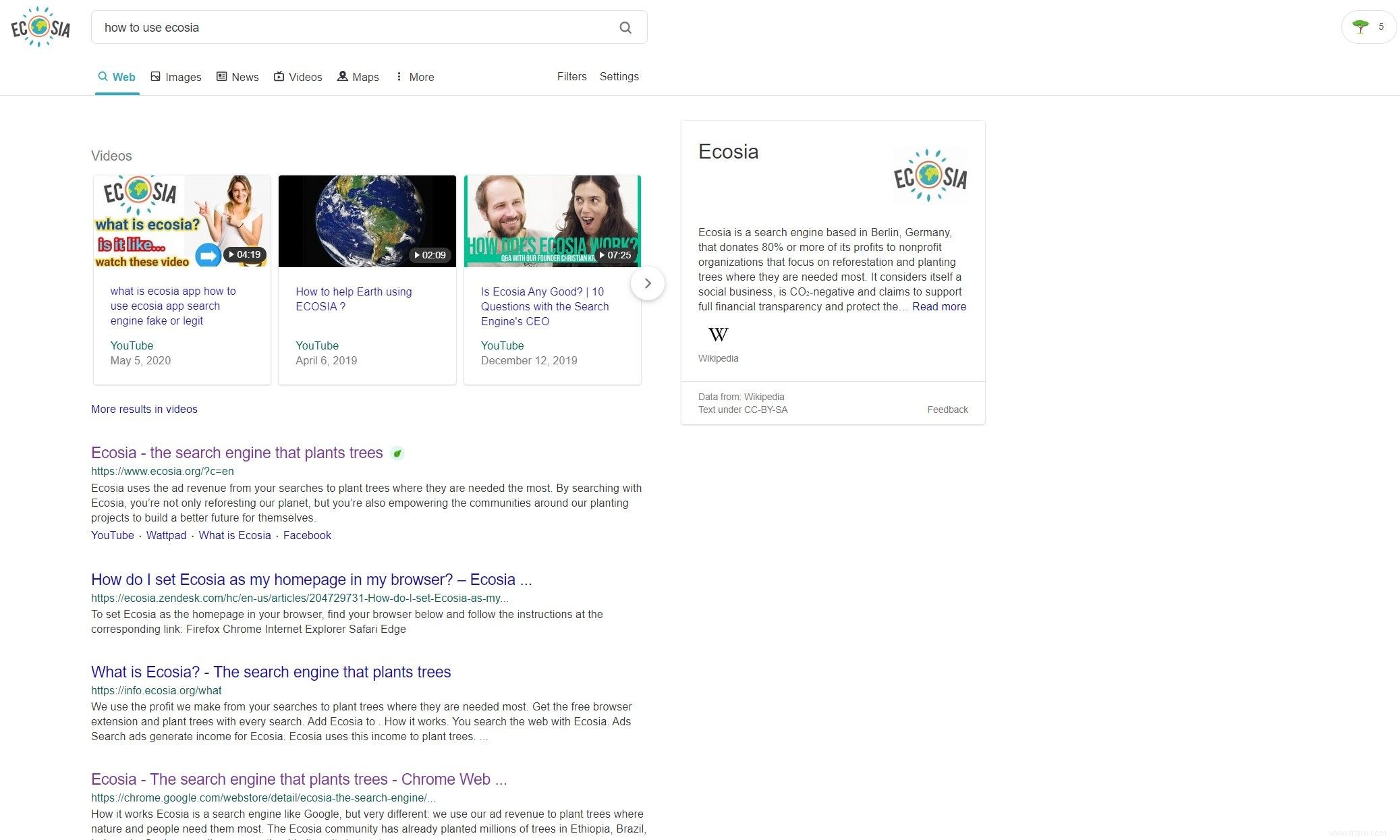Screen dimensions: 1400x840
Task: Expand the Filters dropdown menu
Action: pos(571,76)
